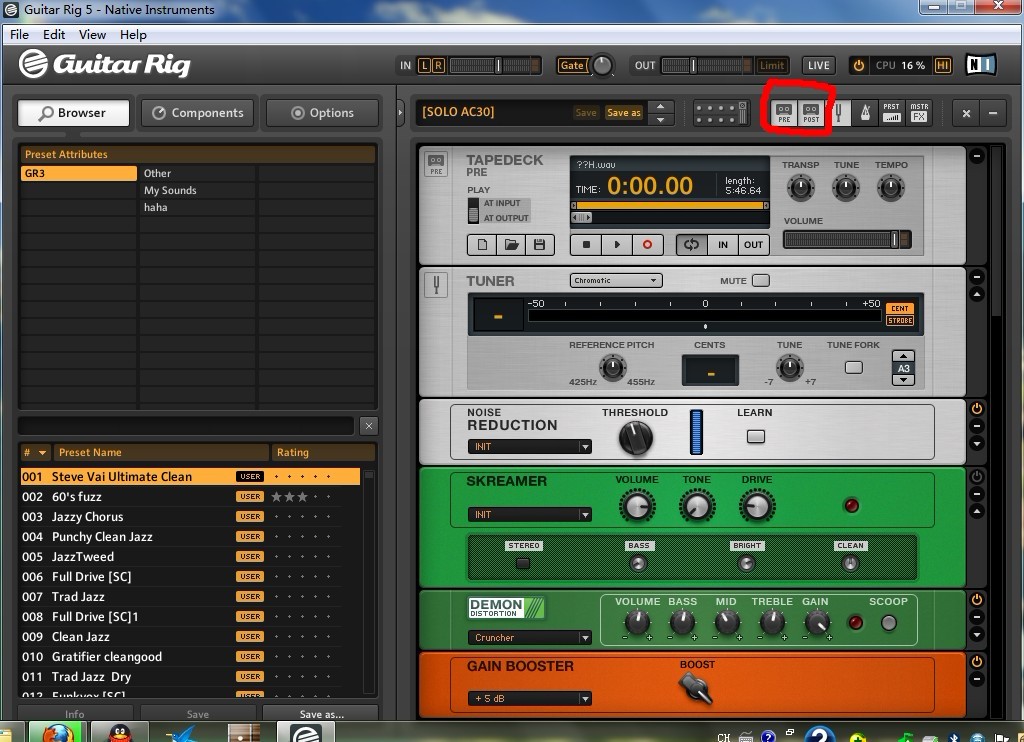Toggle the Gain Booster power button

[977, 661]
